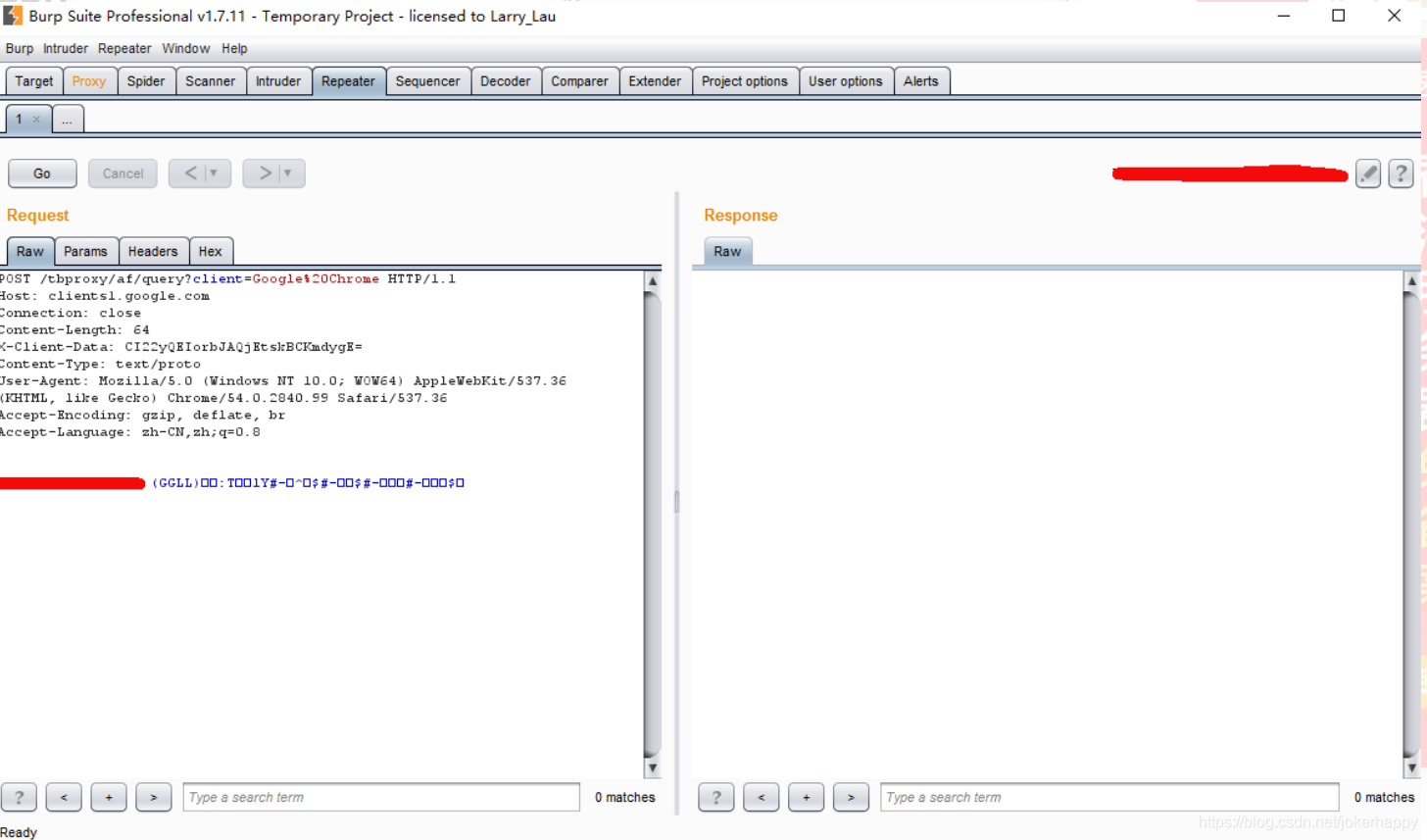Open the Repeater menu in the menu bar
The width and height of the screenshot is (1427, 840).
click(124, 48)
